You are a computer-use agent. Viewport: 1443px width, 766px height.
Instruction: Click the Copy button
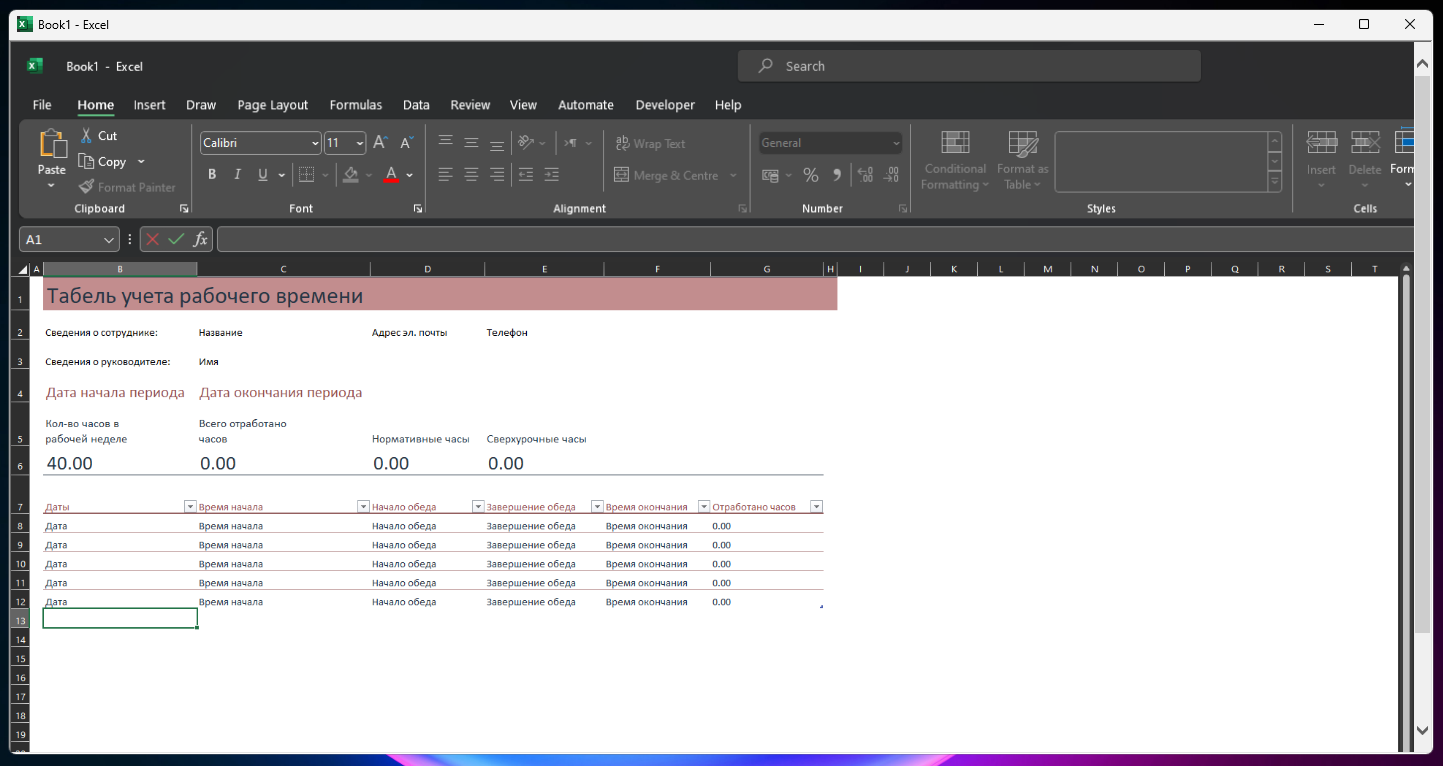pyautogui.click(x=103, y=161)
